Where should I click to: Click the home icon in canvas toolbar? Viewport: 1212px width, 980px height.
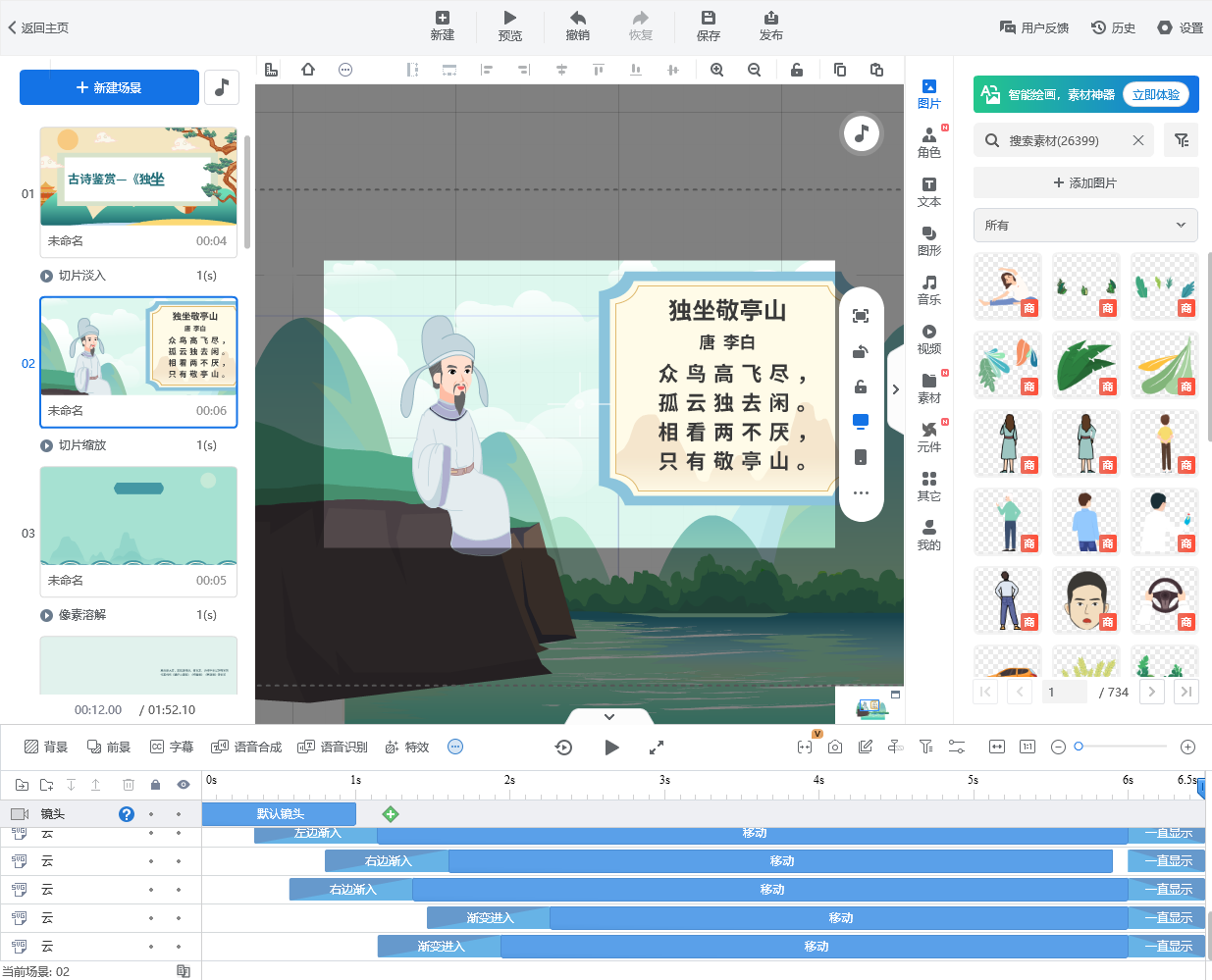click(x=308, y=70)
